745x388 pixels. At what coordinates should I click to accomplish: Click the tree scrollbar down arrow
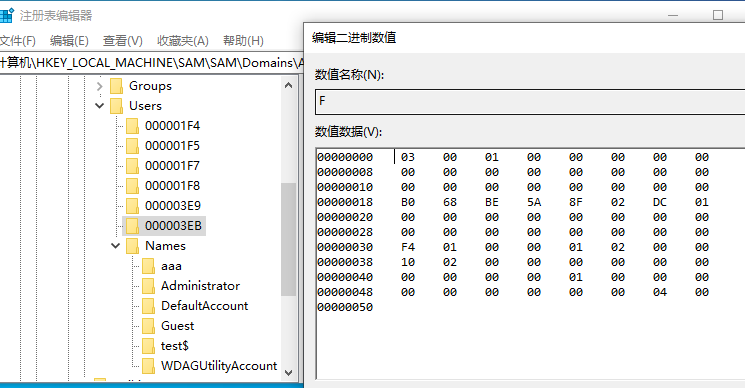[288, 373]
